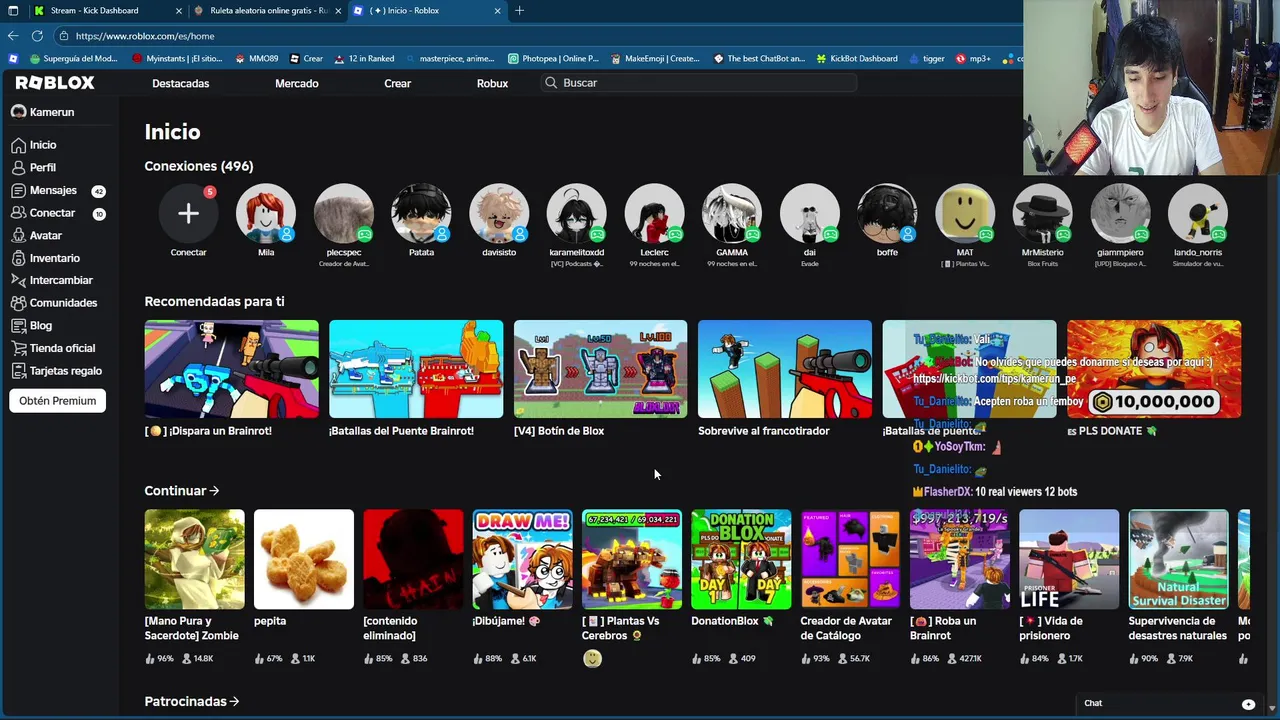The width and height of the screenshot is (1280, 720).
Task: Open Creador de Avatar de Catálogo thumbnail
Action: [x=850, y=559]
